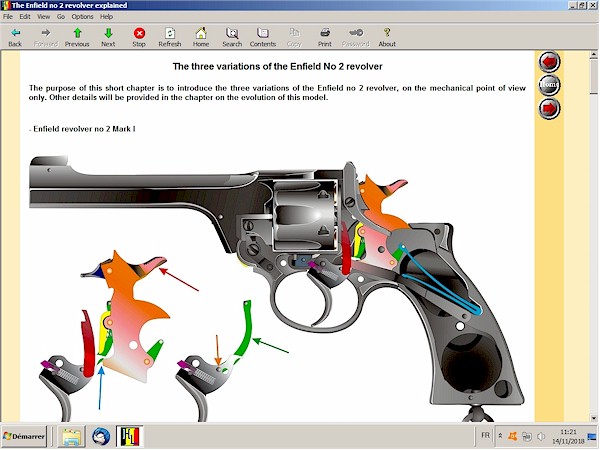Open file explorer from the taskbar
600x450 pixels.
[72, 436]
